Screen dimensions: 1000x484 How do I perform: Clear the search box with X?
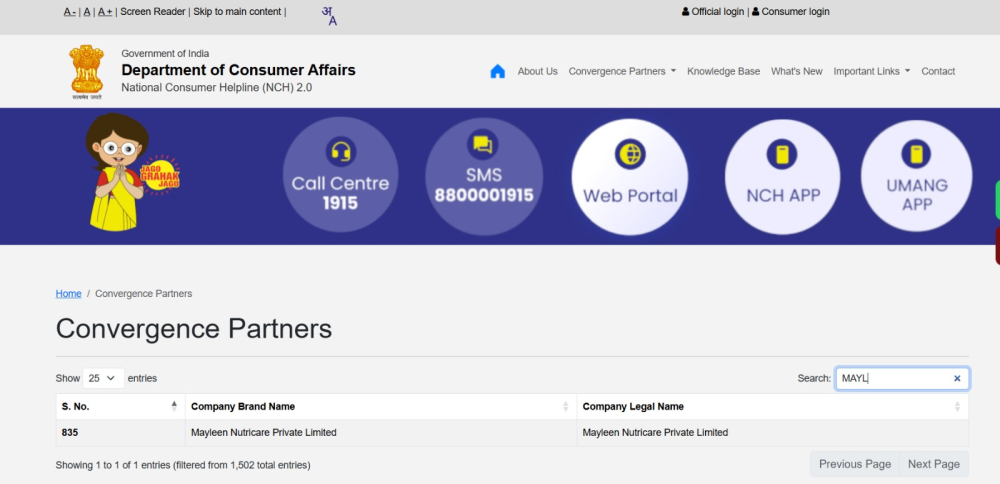[x=957, y=378]
